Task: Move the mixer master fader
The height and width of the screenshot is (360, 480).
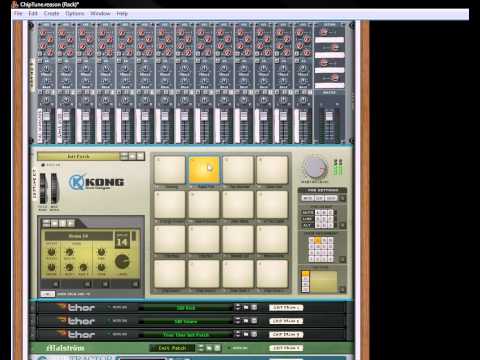Action: point(329,116)
